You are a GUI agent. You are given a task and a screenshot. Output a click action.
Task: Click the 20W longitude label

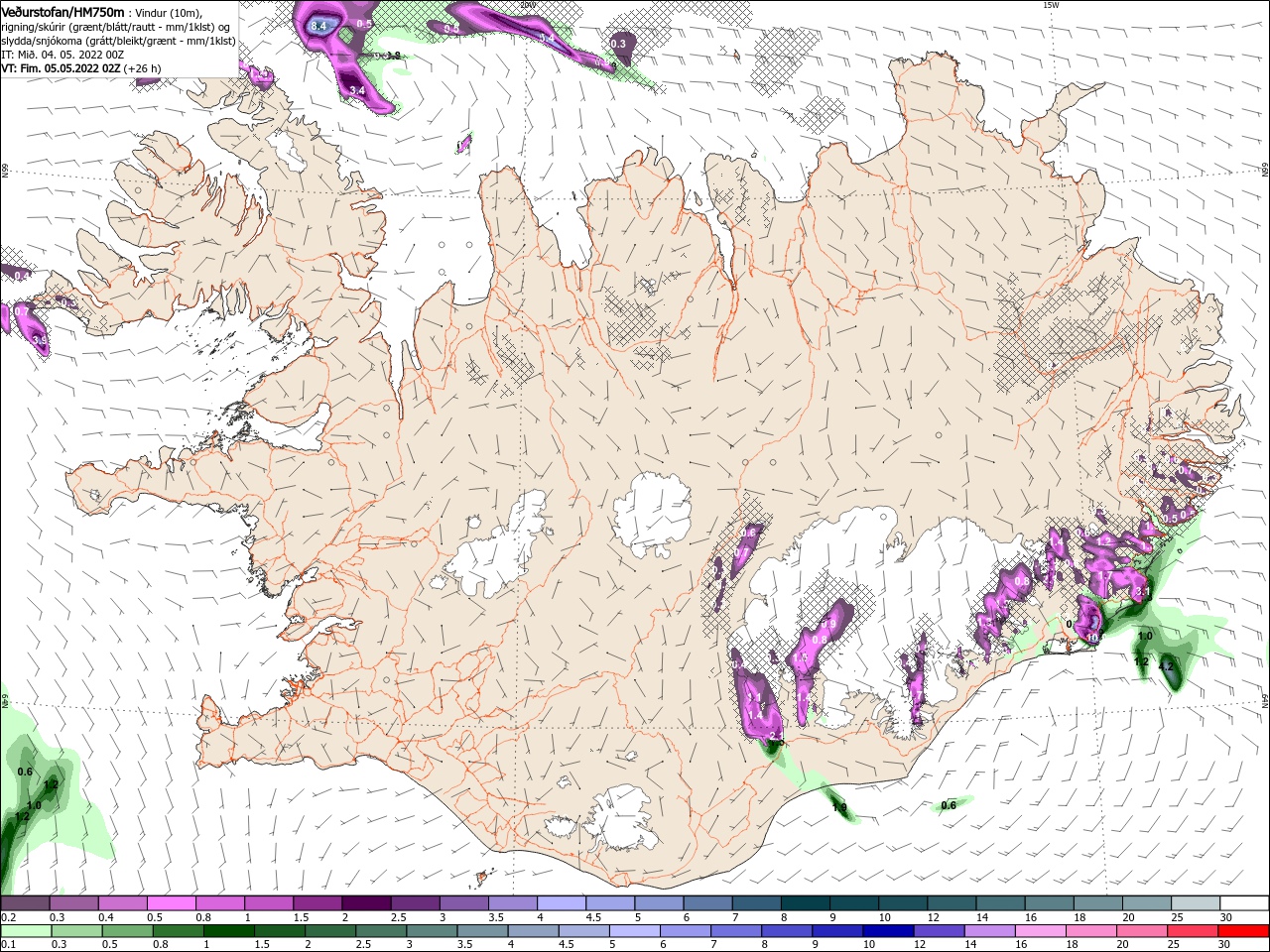tap(526, 5)
